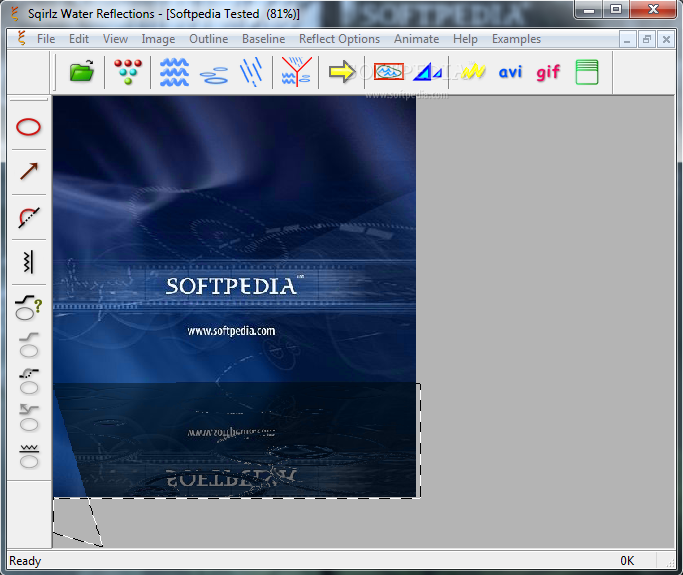Open the Animate menu

pyautogui.click(x=416, y=39)
